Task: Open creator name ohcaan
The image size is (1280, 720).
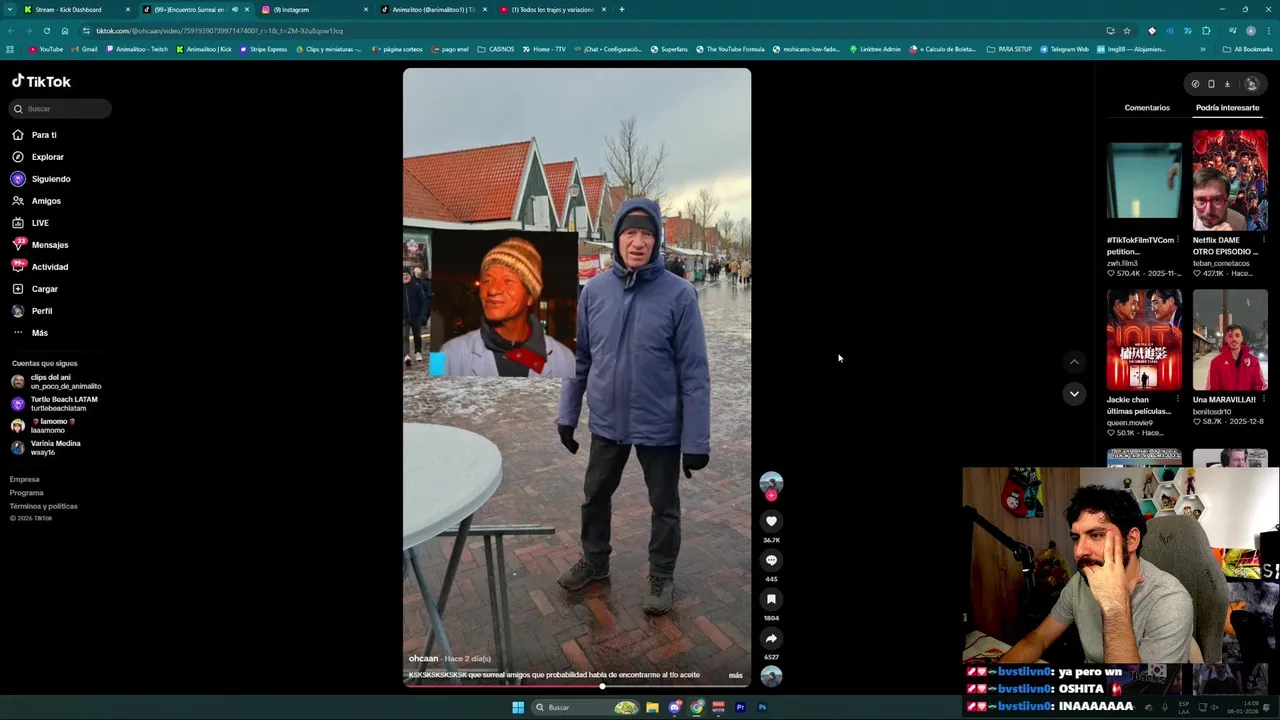Action: pyautogui.click(x=424, y=659)
